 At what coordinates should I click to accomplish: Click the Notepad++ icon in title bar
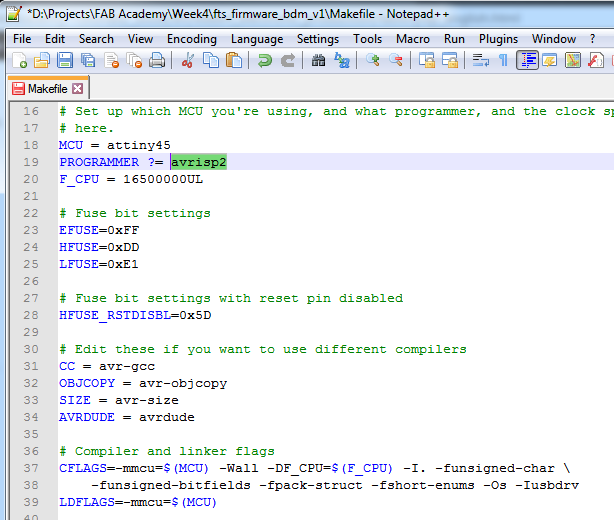pos(14,14)
